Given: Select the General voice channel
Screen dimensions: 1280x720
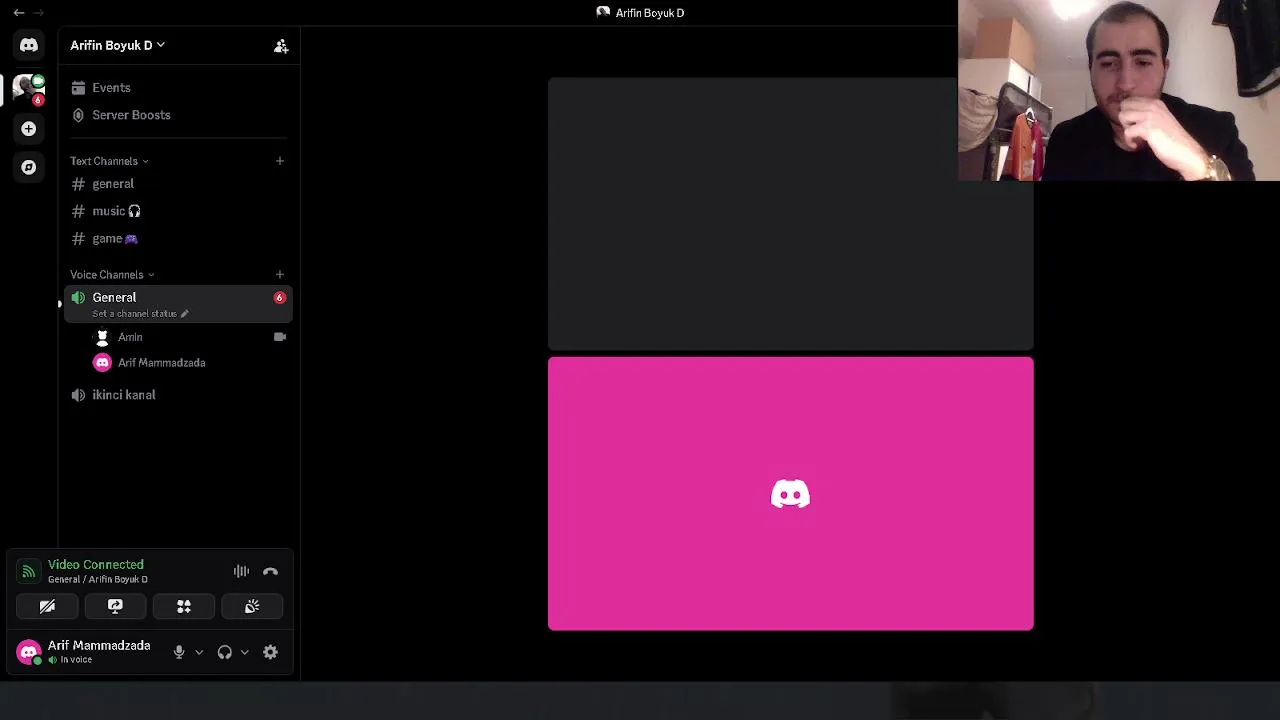Looking at the screenshot, I should point(178,304).
